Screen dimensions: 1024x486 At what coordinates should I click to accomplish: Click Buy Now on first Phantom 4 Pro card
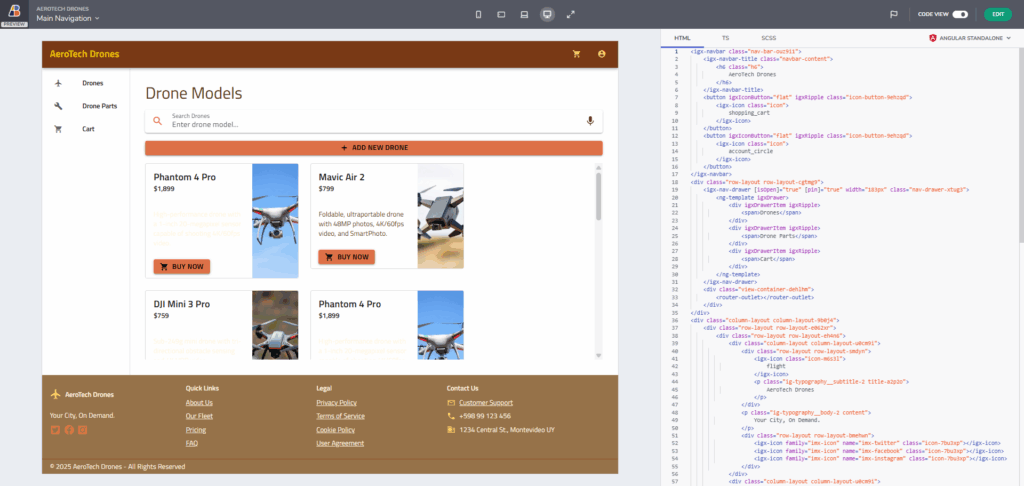[182, 267]
